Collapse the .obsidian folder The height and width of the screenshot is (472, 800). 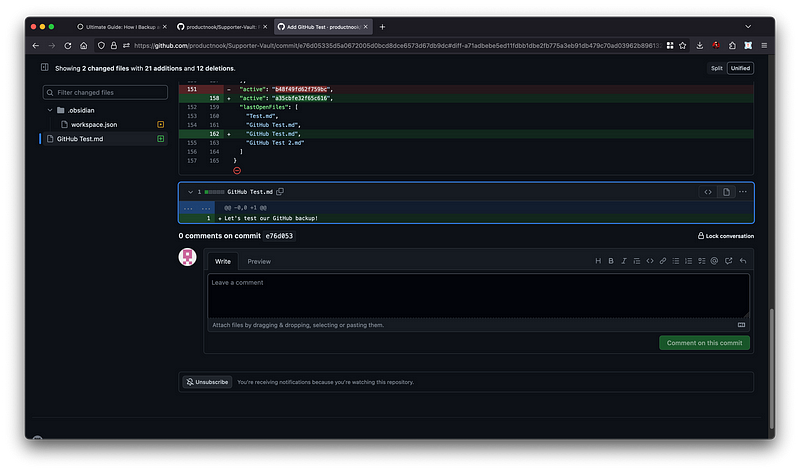[x=50, y=110]
